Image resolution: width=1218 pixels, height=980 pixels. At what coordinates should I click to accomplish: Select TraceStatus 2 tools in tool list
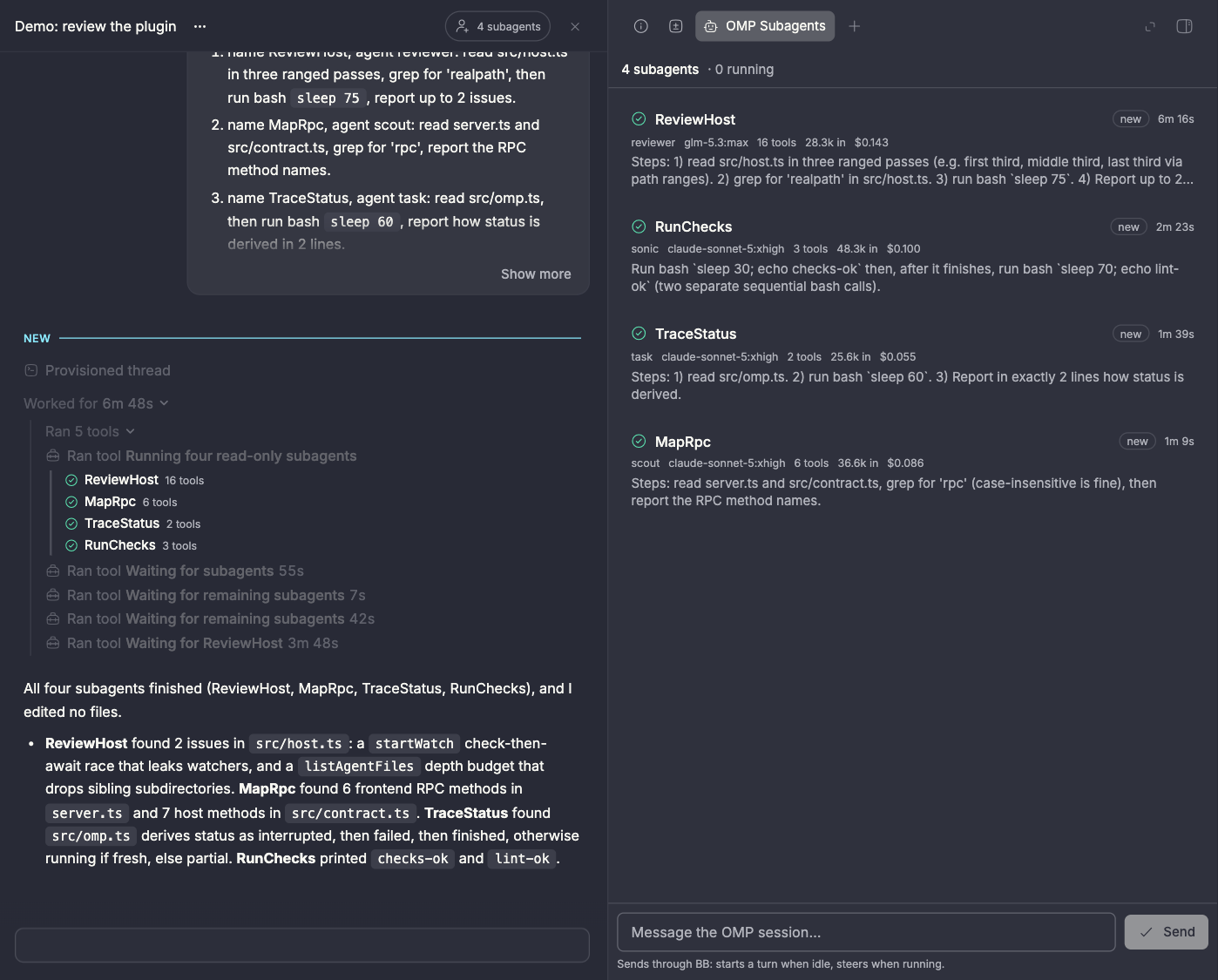[133, 524]
